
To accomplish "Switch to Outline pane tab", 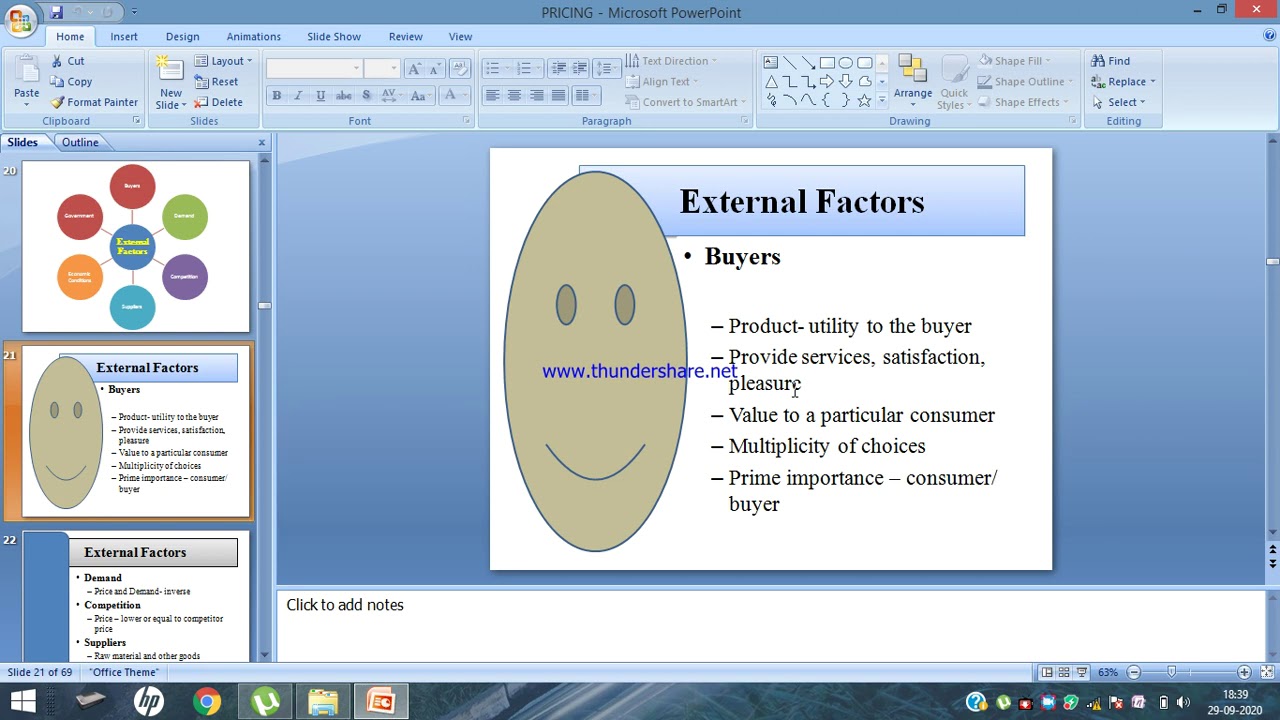I will [x=80, y=142].
